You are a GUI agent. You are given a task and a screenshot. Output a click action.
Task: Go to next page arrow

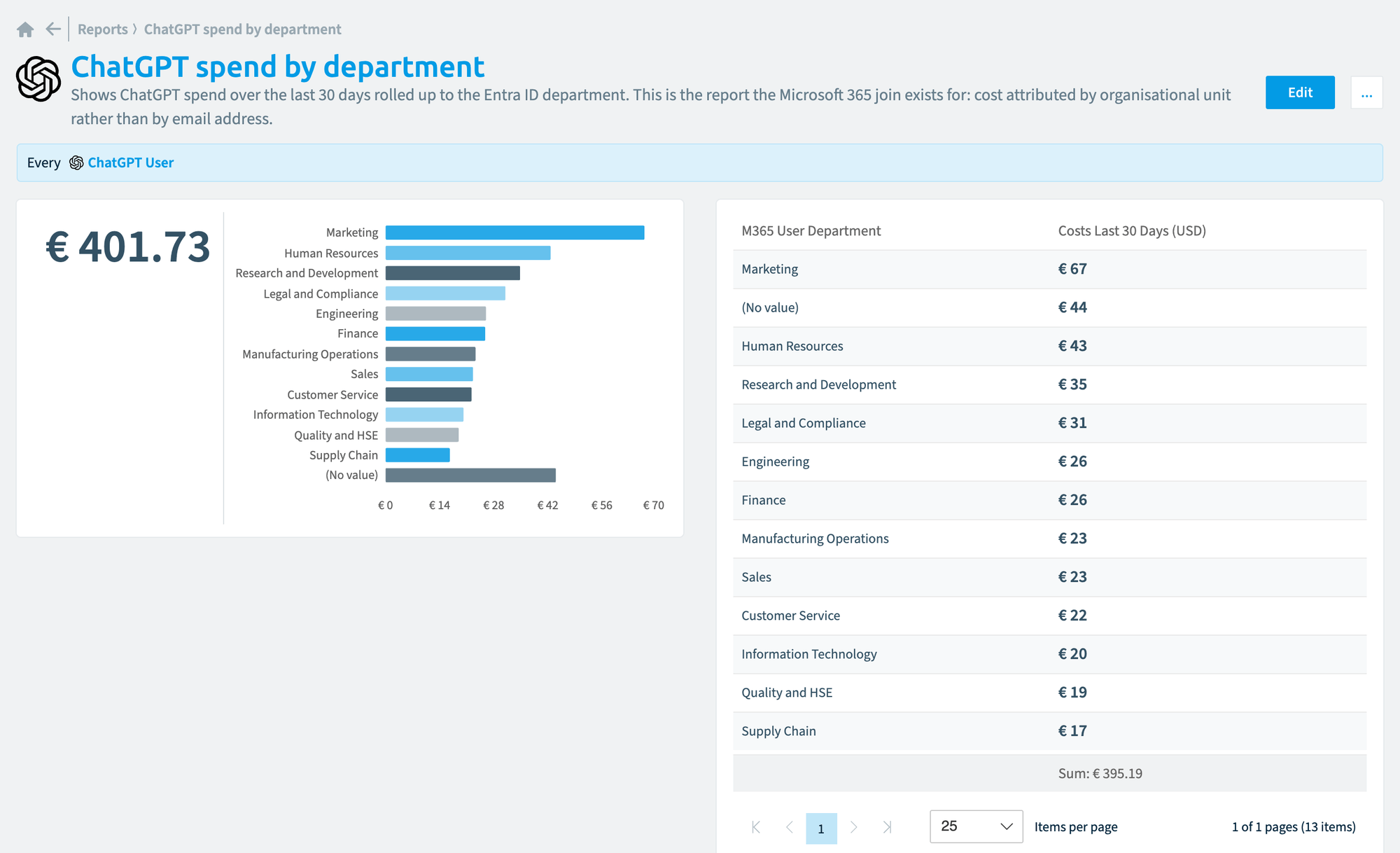pyautogui.click(x=853, y=827)
